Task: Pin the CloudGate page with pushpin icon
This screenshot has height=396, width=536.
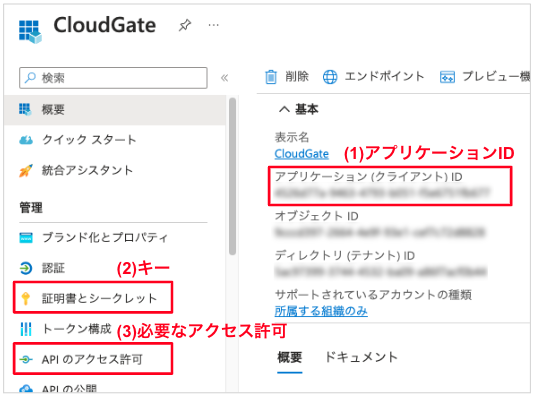Action: click(x=185, y=25)
